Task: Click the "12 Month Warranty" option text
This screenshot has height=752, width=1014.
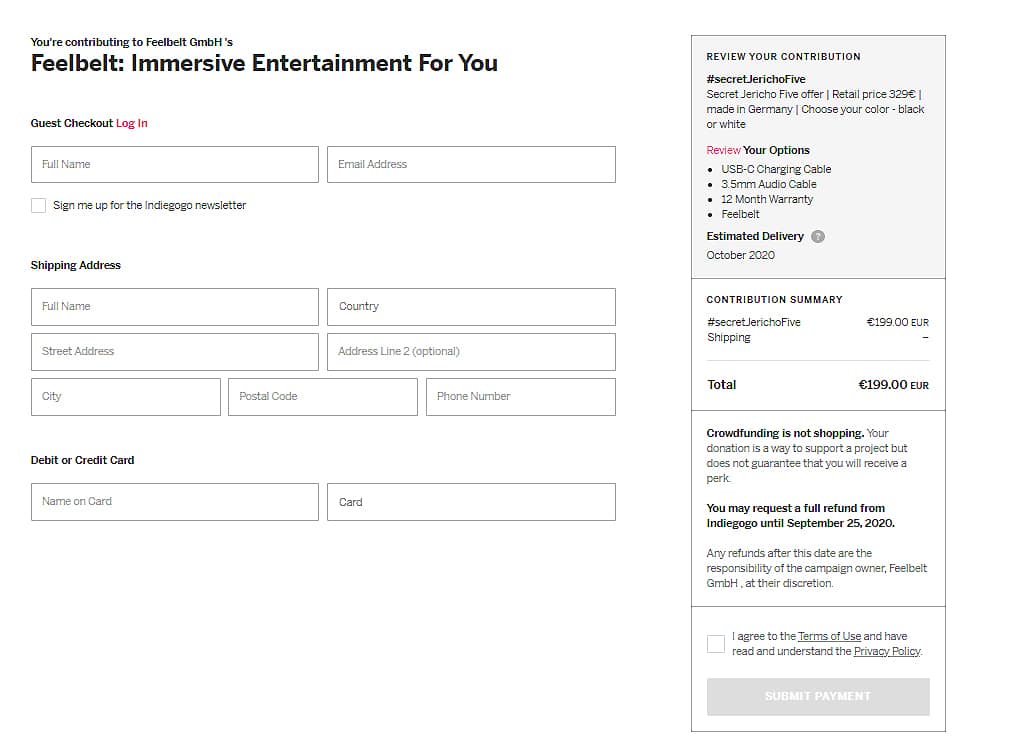Action: pyautogui.click(x=767, y=199)
